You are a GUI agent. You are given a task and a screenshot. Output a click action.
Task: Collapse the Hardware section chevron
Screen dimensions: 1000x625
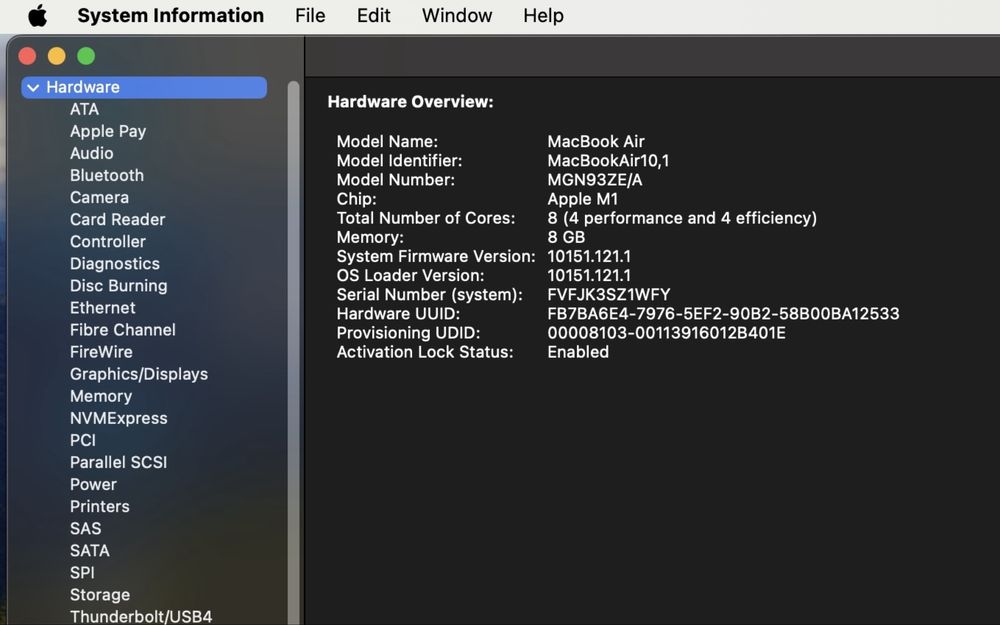(33, 87)
